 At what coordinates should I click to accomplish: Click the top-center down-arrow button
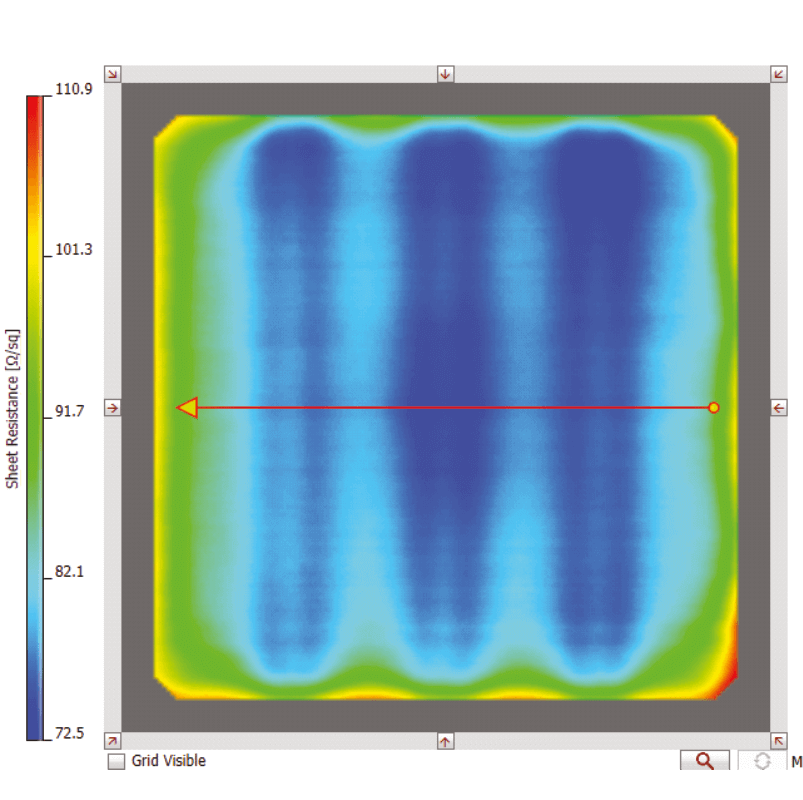click(445, 74)
